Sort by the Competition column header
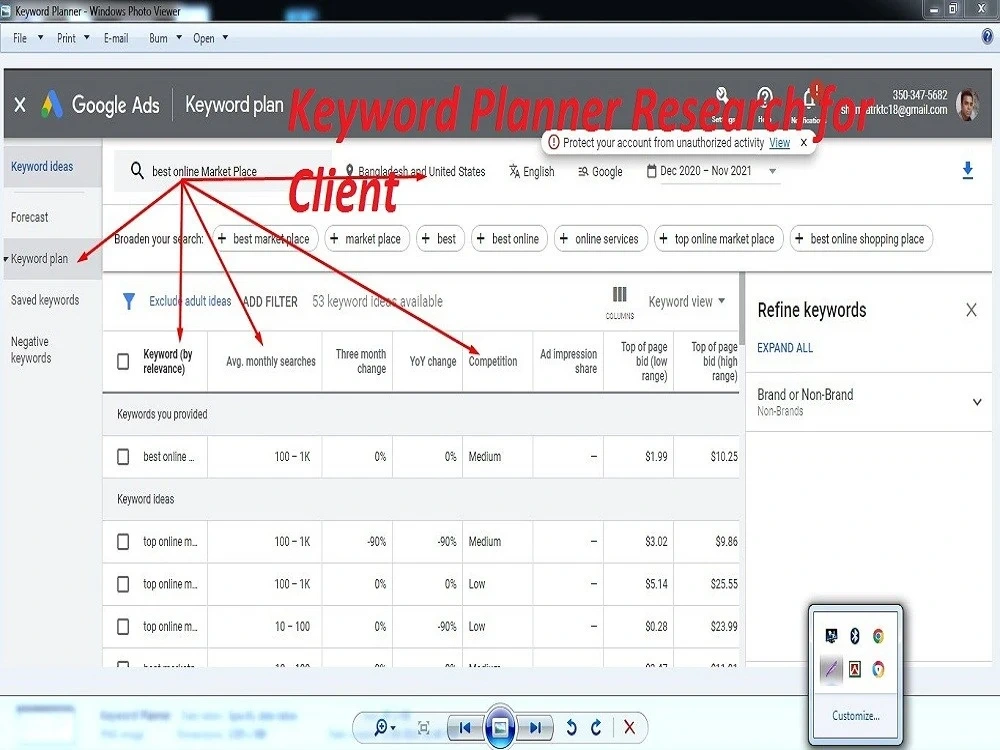 pos(492,361)
